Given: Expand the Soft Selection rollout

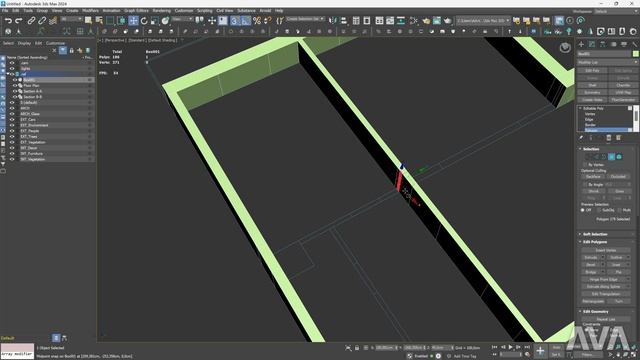Looking at the screenshot, I should click(x=595, y=234).
